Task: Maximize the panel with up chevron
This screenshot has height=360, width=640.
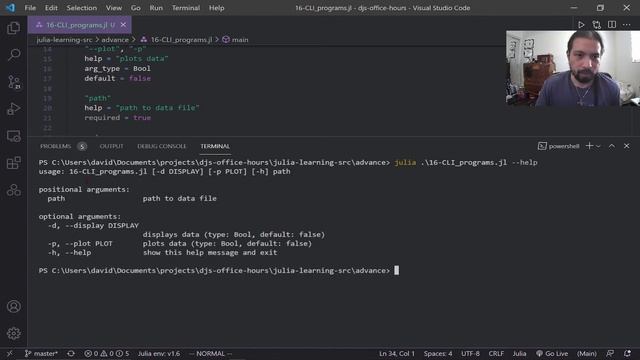Action: pyautogui.click(x=612, y=146)
